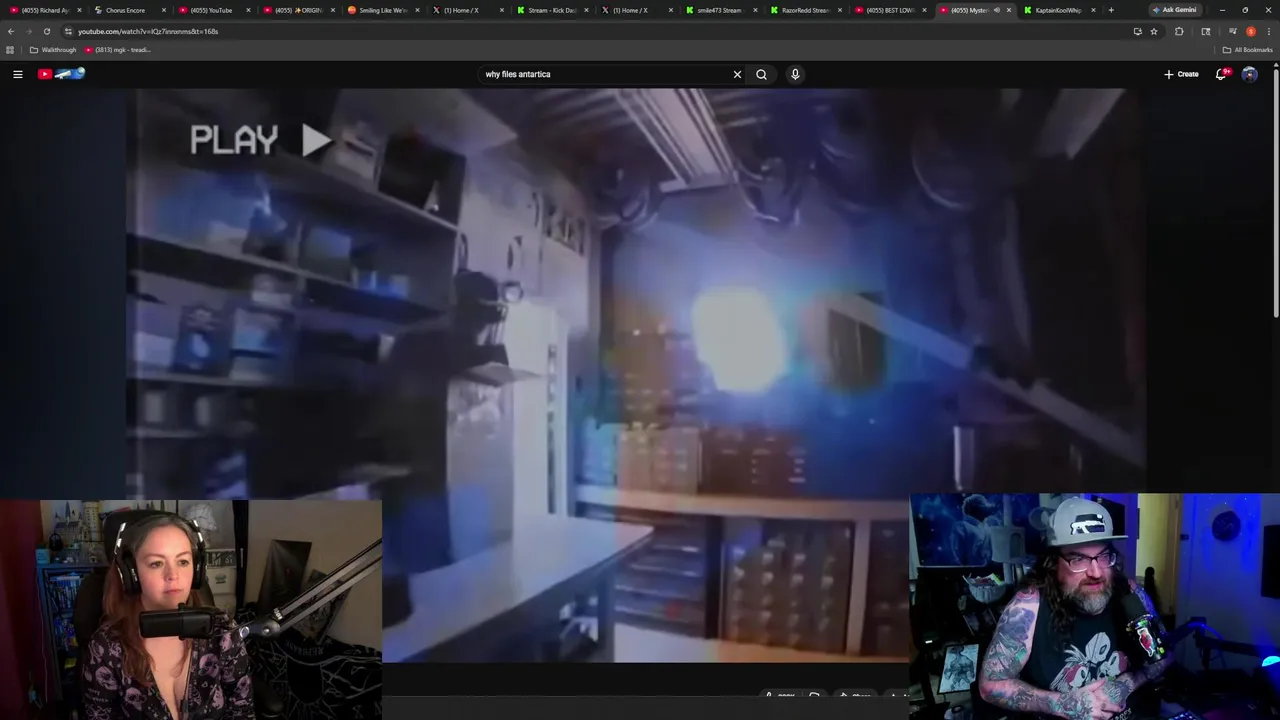Open the 'mgk - treadi...' bookmark
1280x720 pixels.
tap(118, 50)
